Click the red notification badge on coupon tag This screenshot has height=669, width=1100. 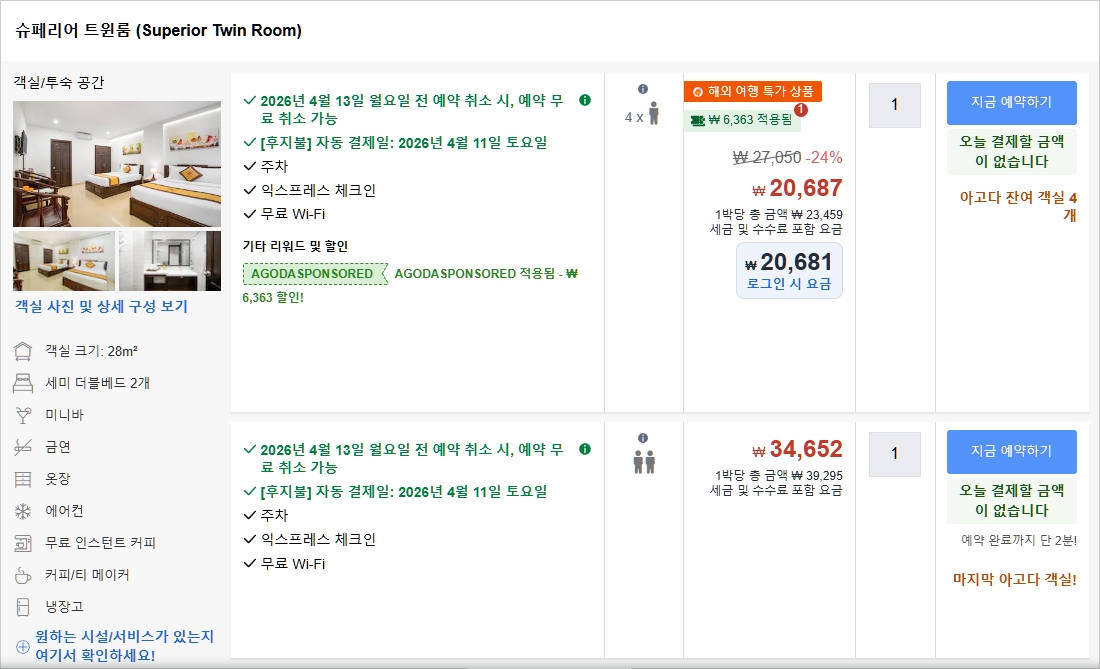click(800, 110)
